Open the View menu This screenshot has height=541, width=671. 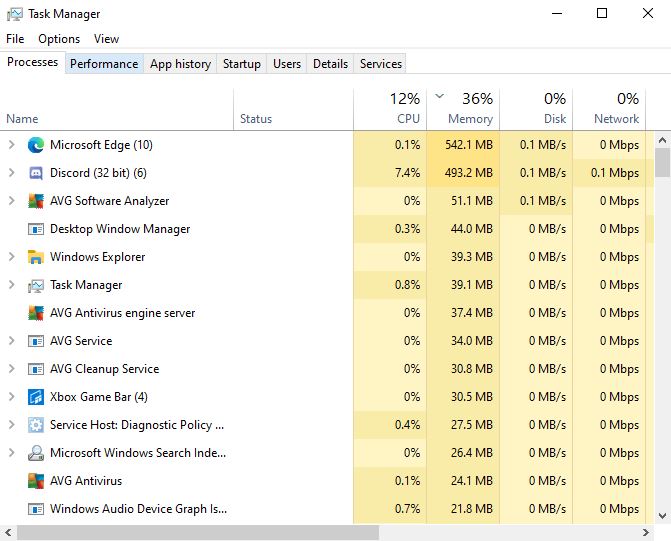point(106,39)
